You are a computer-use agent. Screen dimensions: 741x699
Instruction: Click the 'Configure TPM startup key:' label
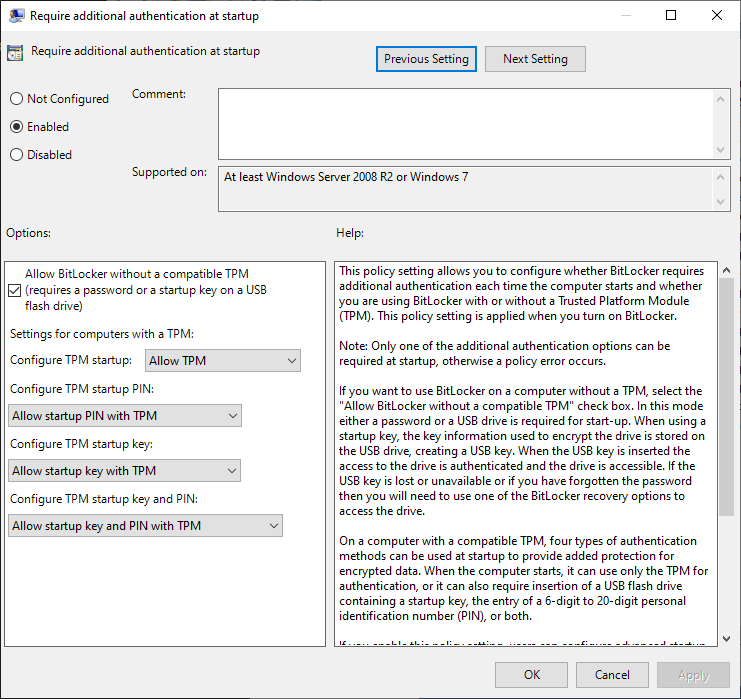pos(81,444)
